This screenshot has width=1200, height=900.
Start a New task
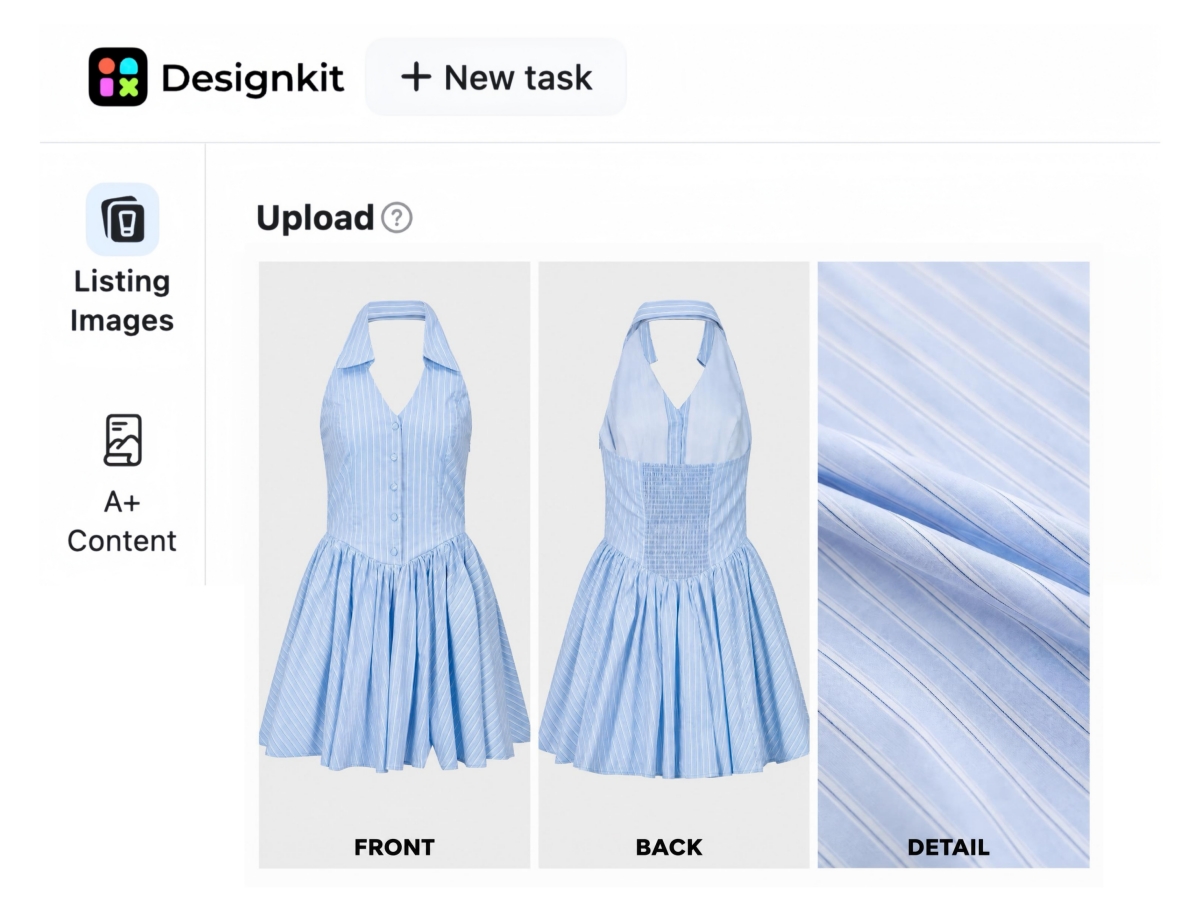[496, 77]
